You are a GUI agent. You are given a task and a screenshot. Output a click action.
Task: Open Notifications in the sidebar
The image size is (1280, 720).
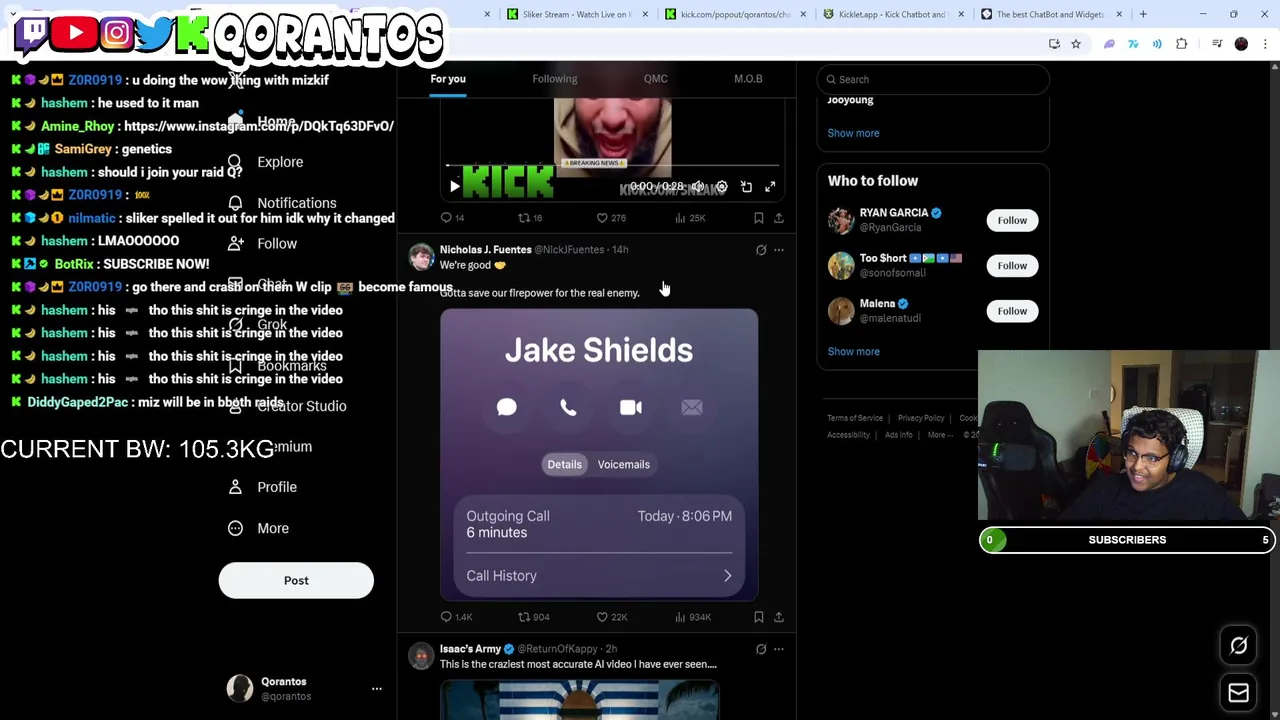click(x=283, y=203)
